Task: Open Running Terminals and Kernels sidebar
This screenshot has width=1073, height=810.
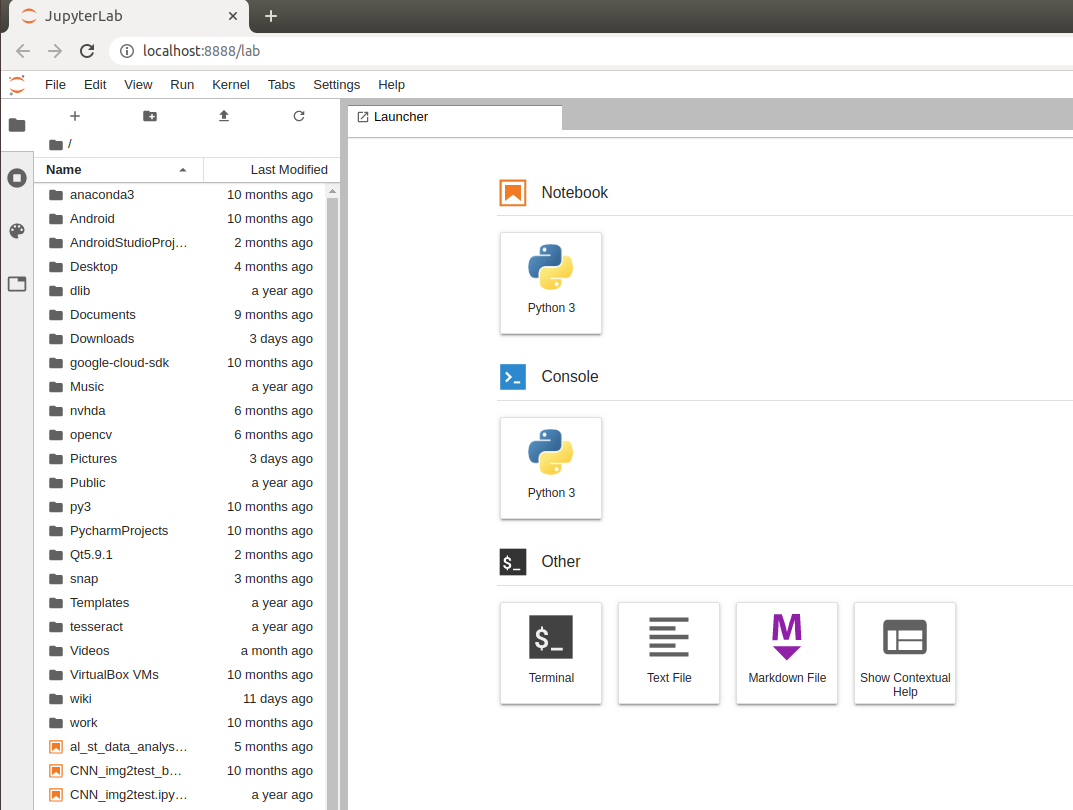Action: pos(17,178)
